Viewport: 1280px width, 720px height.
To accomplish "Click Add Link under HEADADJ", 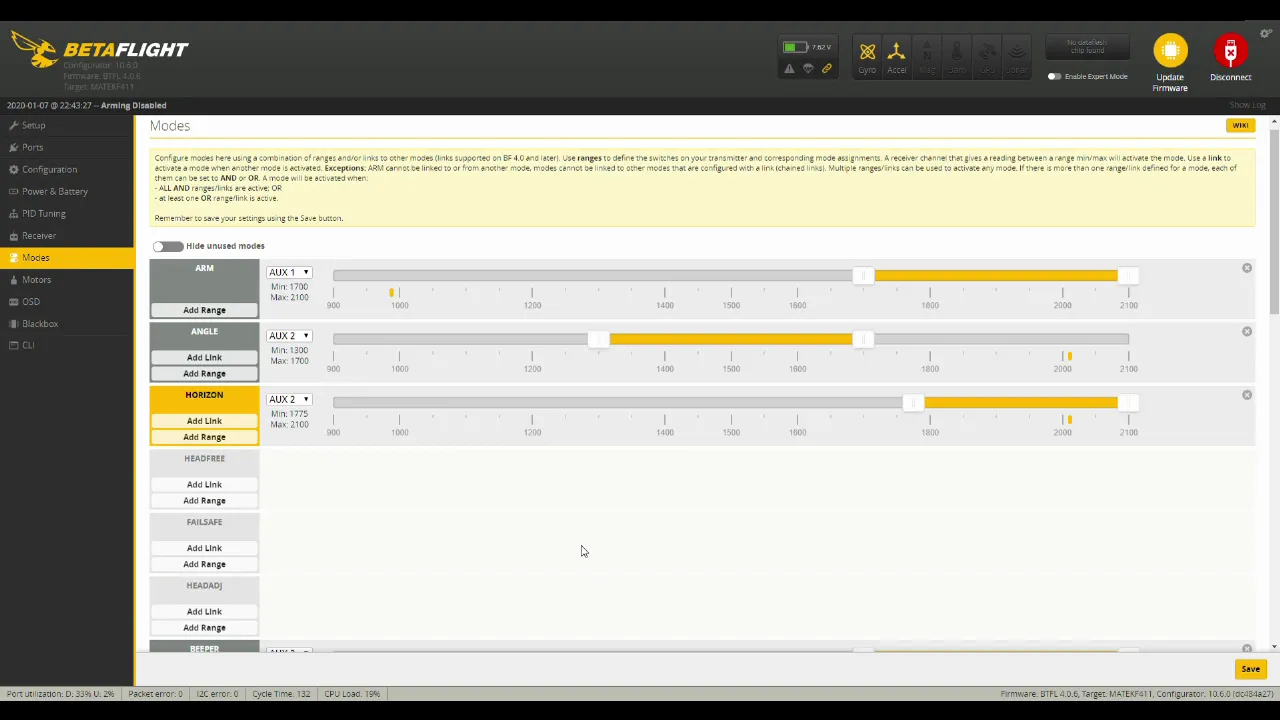I will coord(204,611).
